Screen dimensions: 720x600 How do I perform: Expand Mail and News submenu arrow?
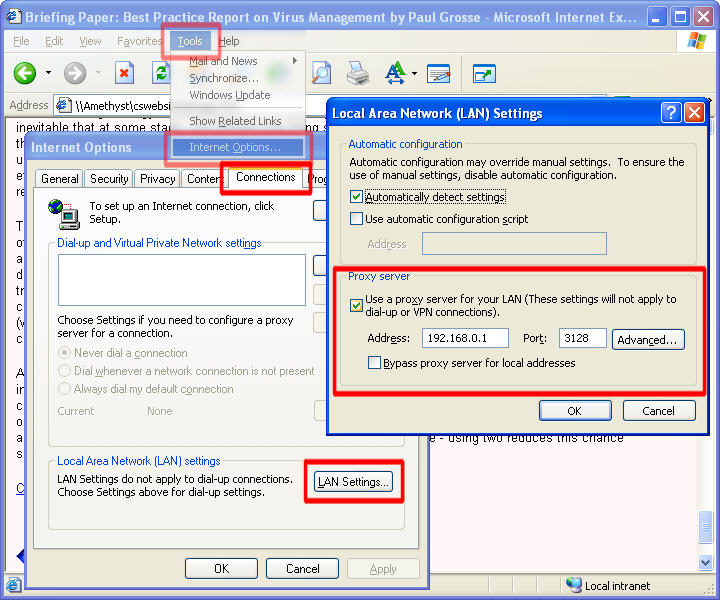point(295,61)
